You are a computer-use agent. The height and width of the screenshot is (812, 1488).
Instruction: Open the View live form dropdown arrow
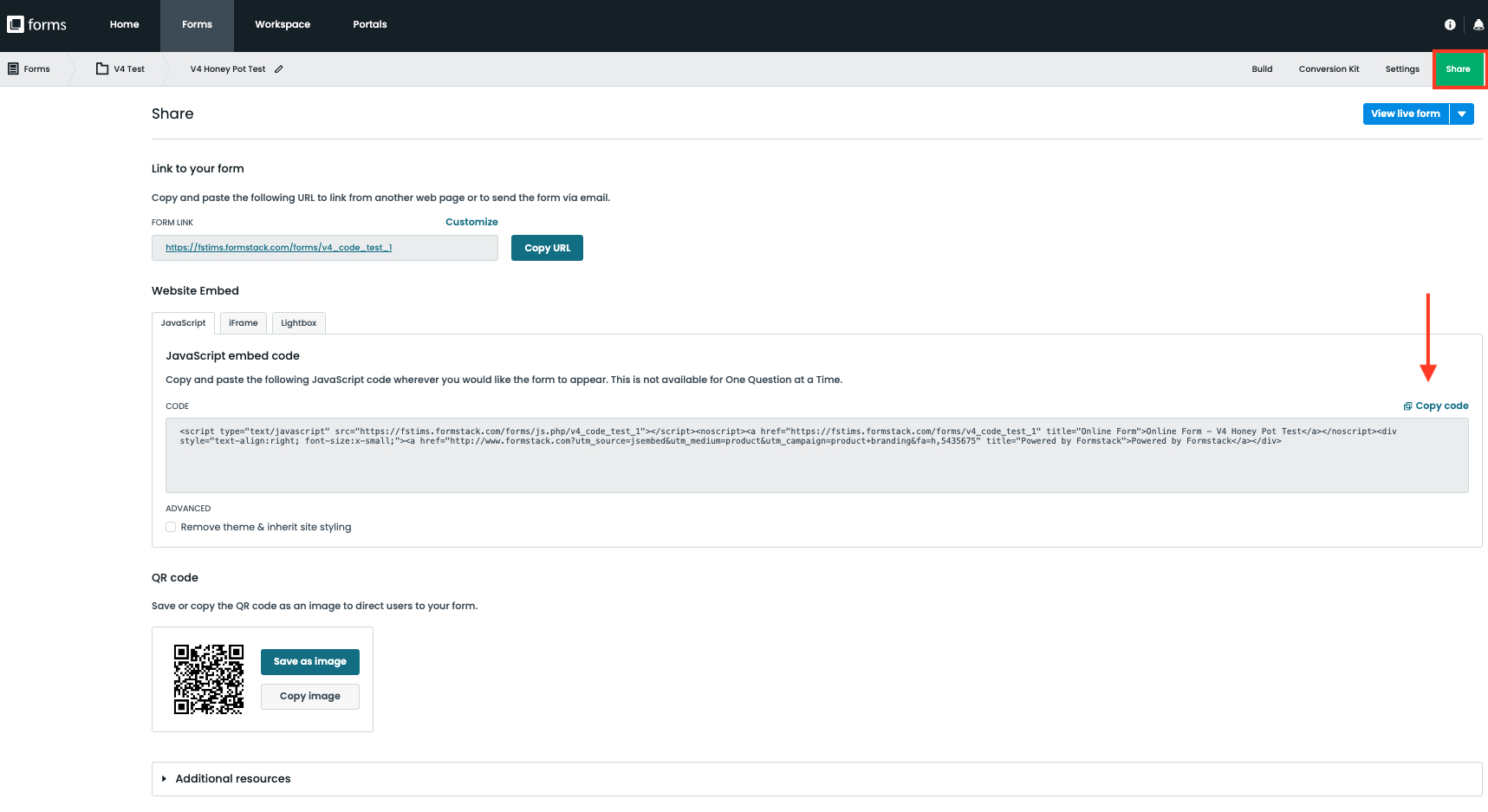click(1462, 114)
